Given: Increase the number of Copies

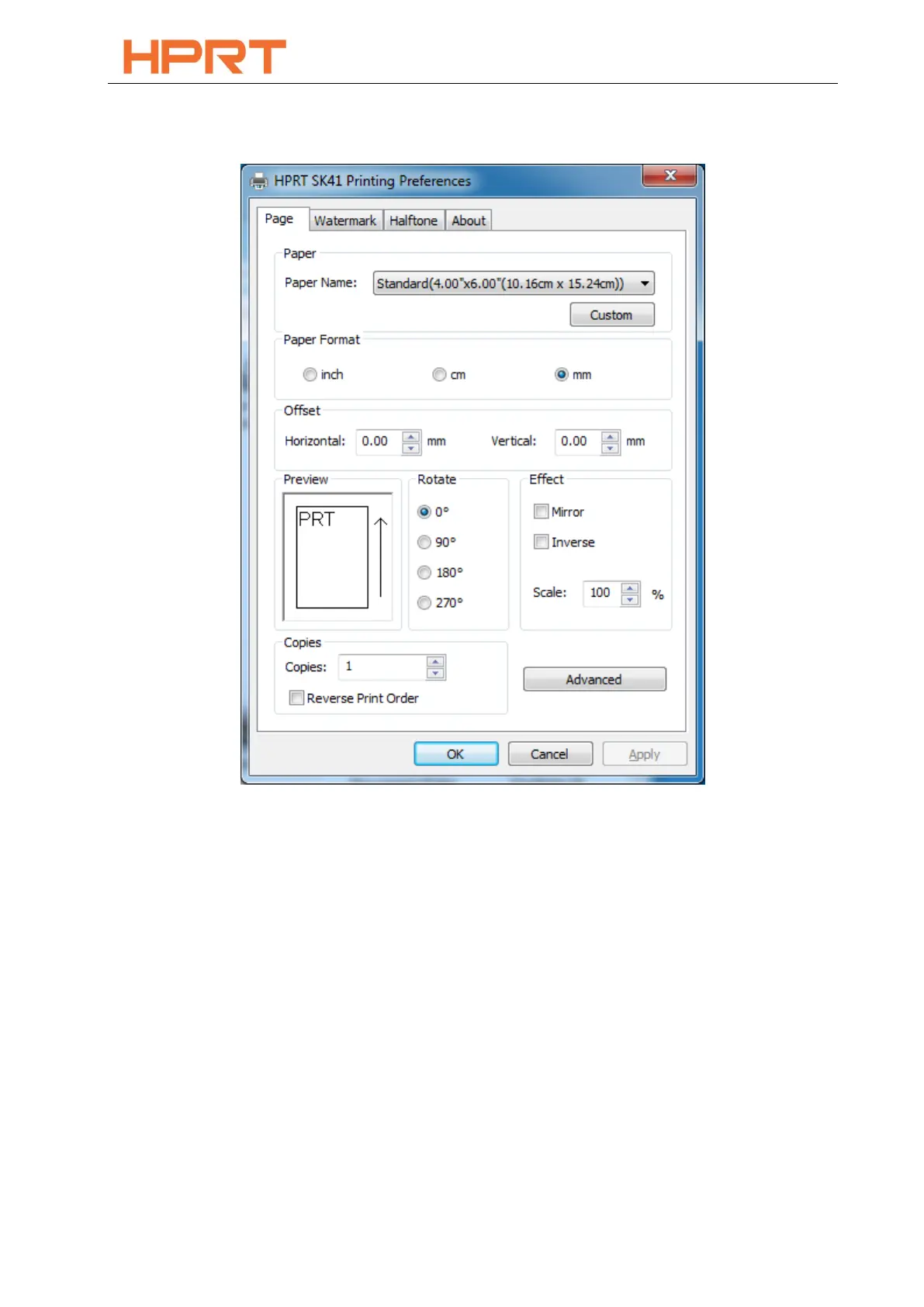Looking at the screenshot, I should [436, 662].
